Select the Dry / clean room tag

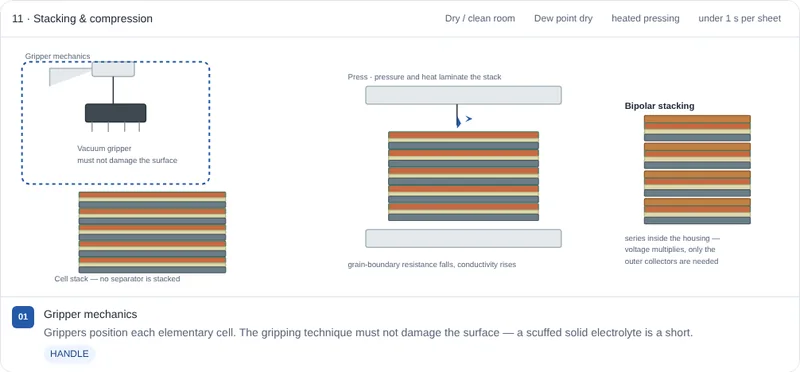point(480,18)
